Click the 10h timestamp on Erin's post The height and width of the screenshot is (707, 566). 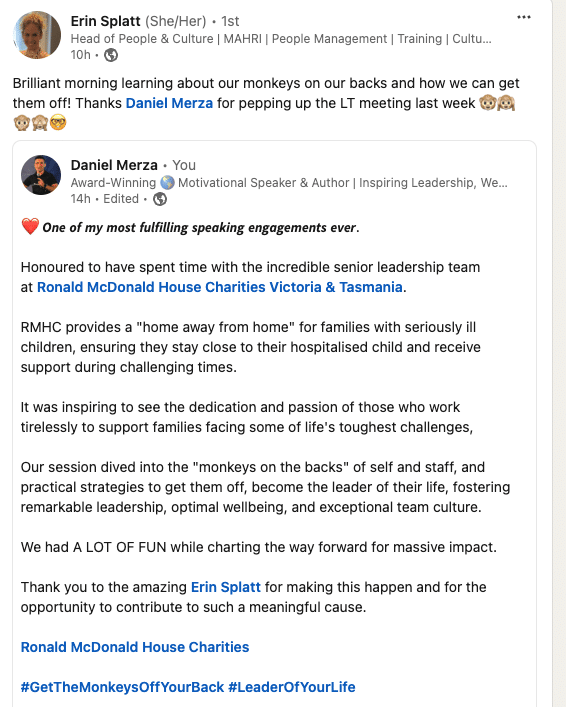(81, 55)
